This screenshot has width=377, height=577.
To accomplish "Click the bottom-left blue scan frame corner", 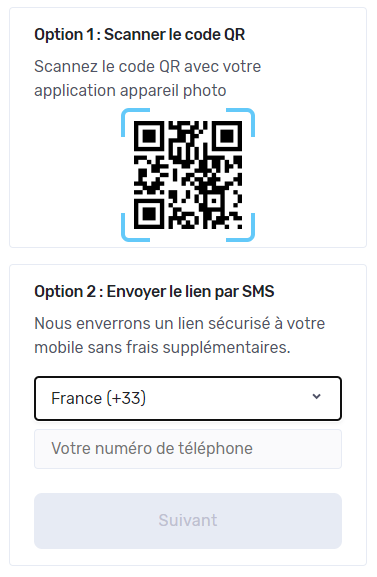I will point(135,228).
